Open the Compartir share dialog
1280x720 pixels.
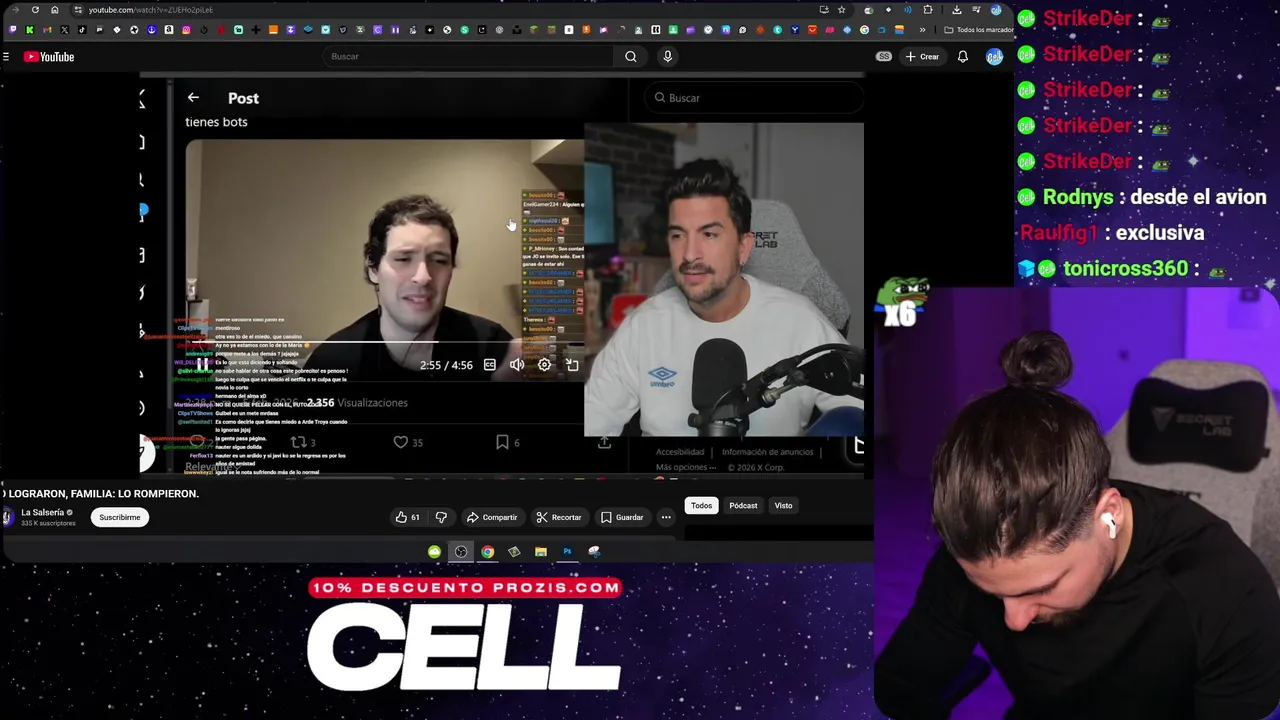[492, 518]
